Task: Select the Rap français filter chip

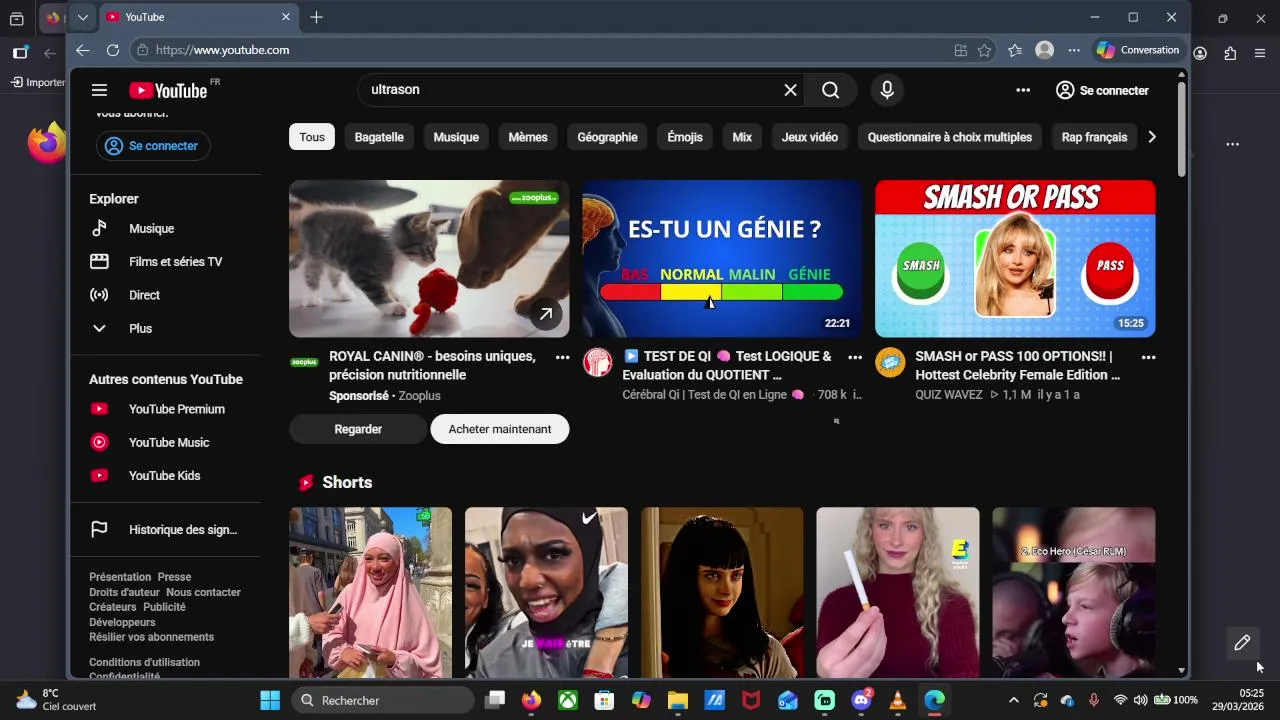Action: (x=1094, y=137)
